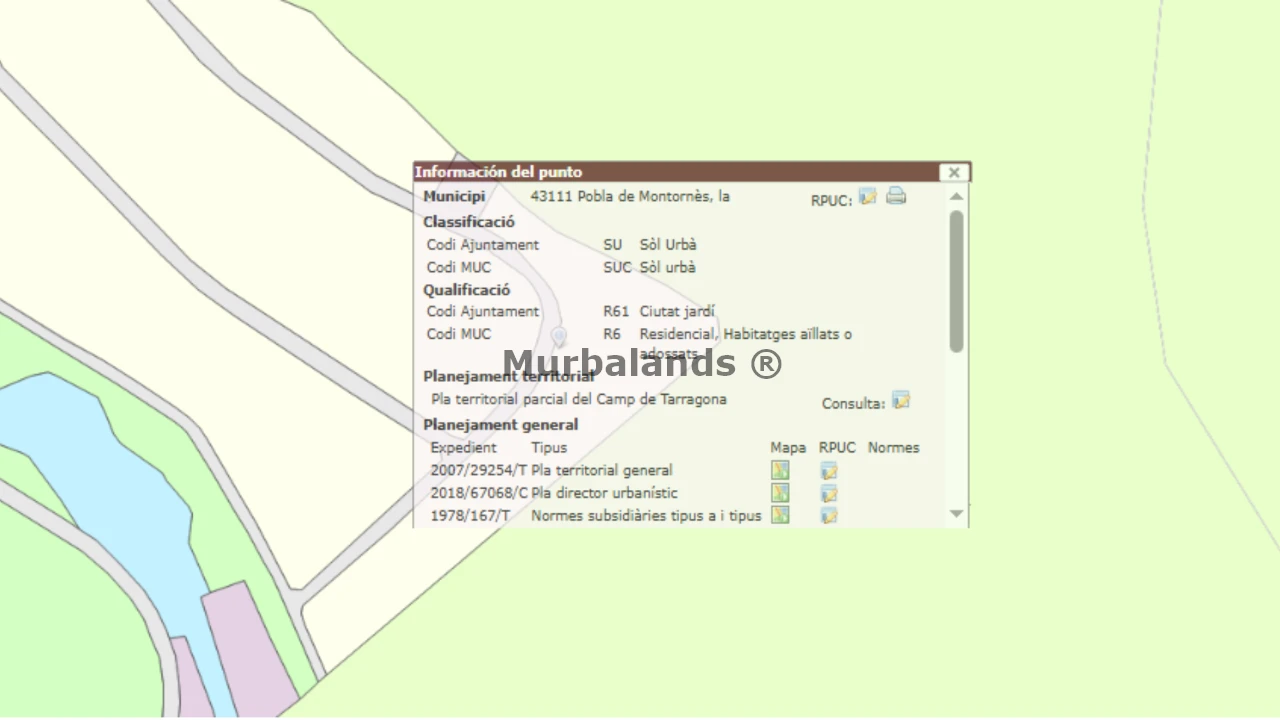This screenshot has height=720, width=1280.
Task: Open the Consulta icon for Pla territorial parcial
Action: pyautogui.click(x=901, y=400)
